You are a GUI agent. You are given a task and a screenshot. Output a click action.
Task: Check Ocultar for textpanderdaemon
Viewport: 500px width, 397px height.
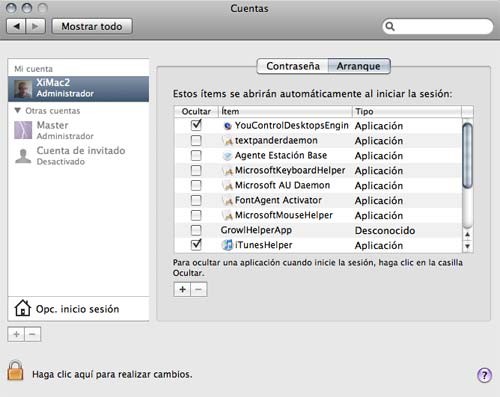pyautogui.click(x=196, y=140)
